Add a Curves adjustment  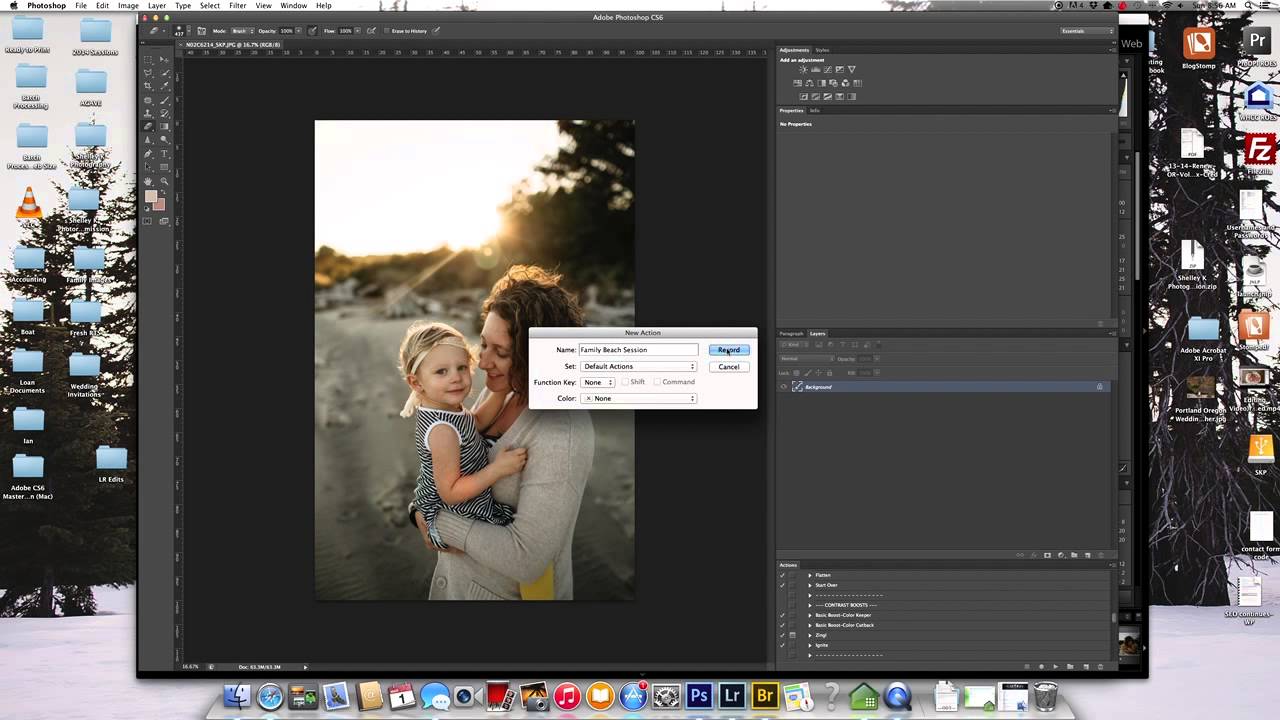coord(828,69)
